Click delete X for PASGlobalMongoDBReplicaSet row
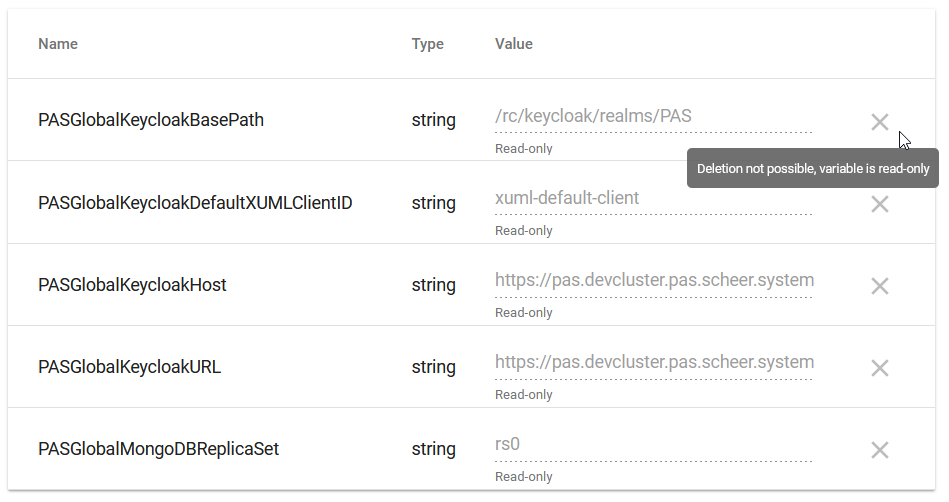The image size is (949, 502). 879,450
